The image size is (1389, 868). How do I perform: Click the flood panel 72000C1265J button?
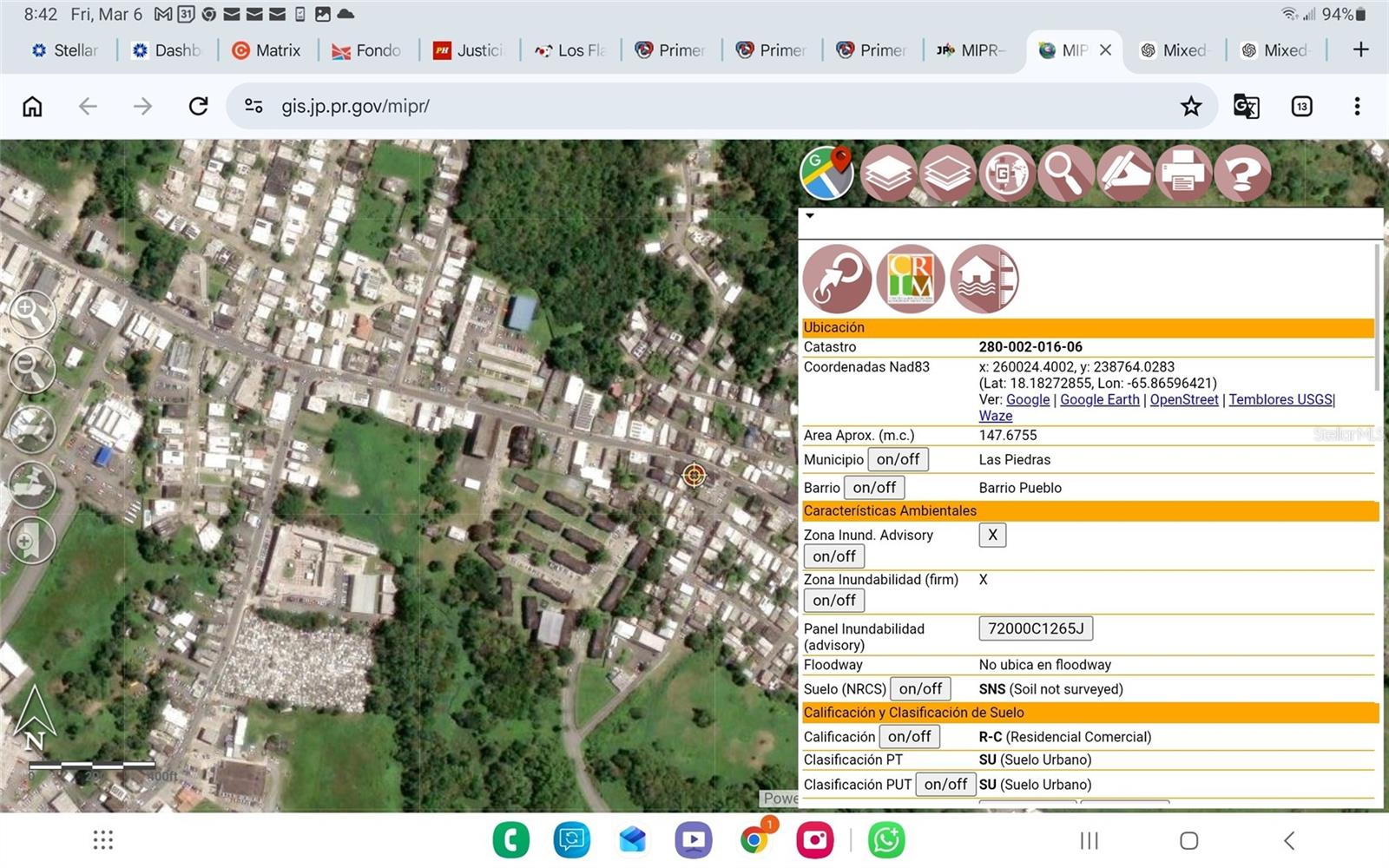(1036, 628)
